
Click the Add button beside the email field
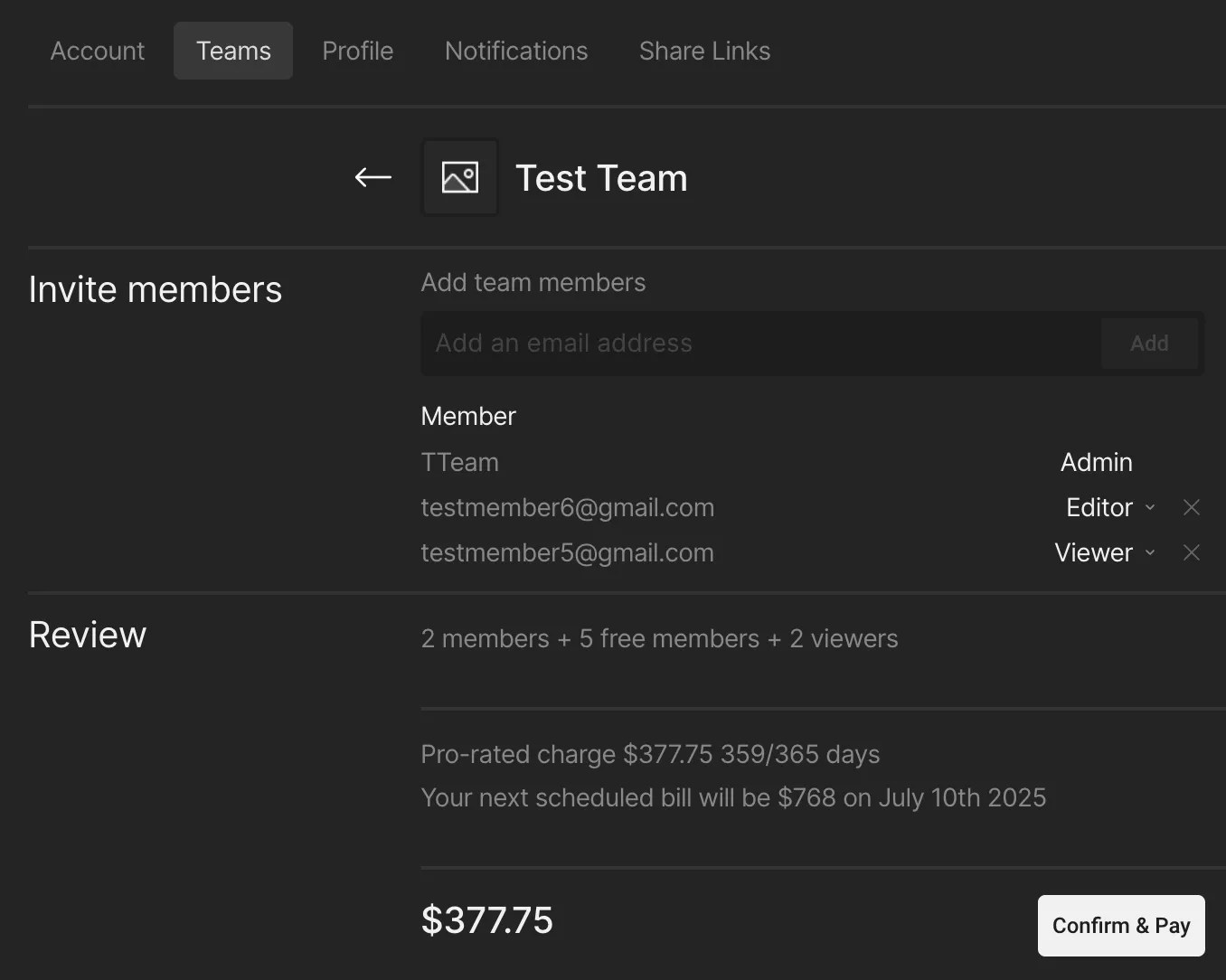coord(1149,344)
